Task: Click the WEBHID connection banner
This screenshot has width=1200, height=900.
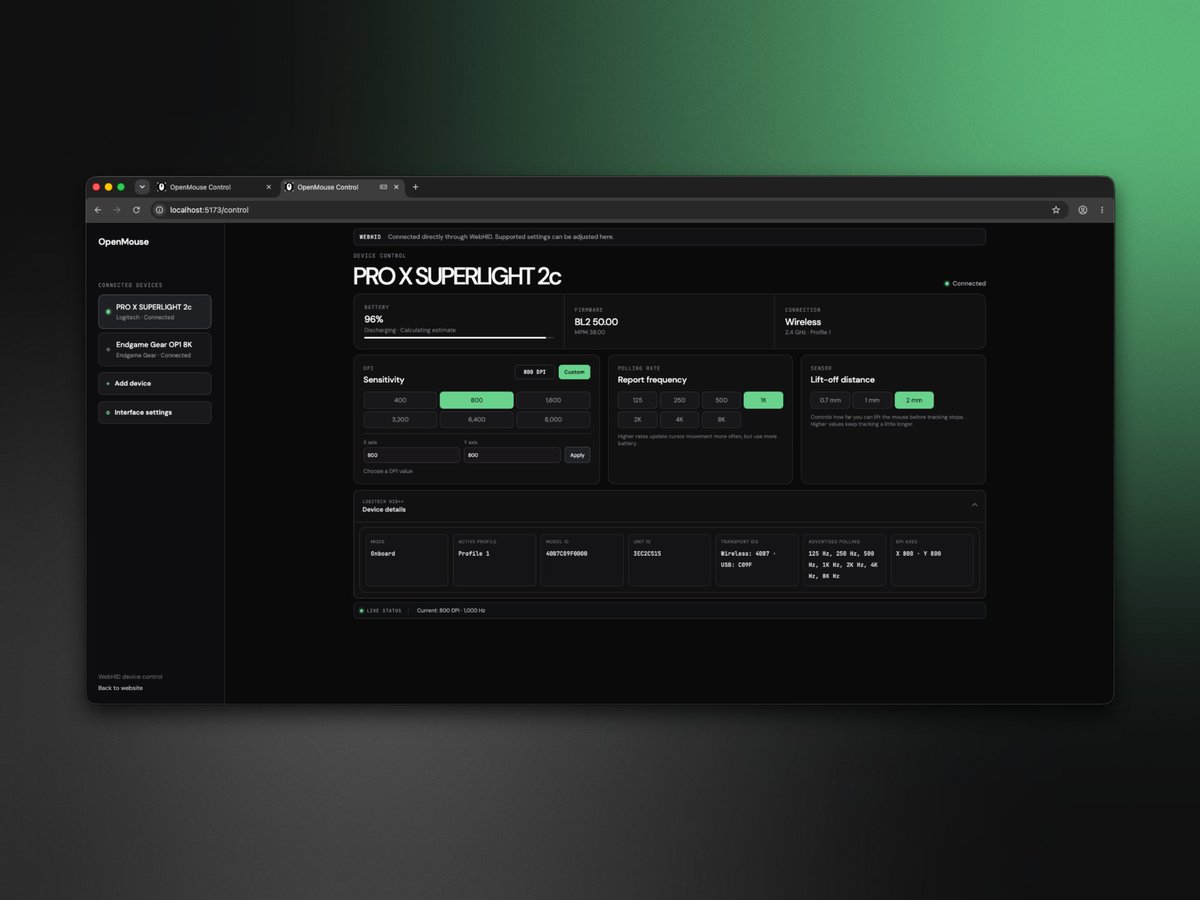Action: tap(669, 237)
